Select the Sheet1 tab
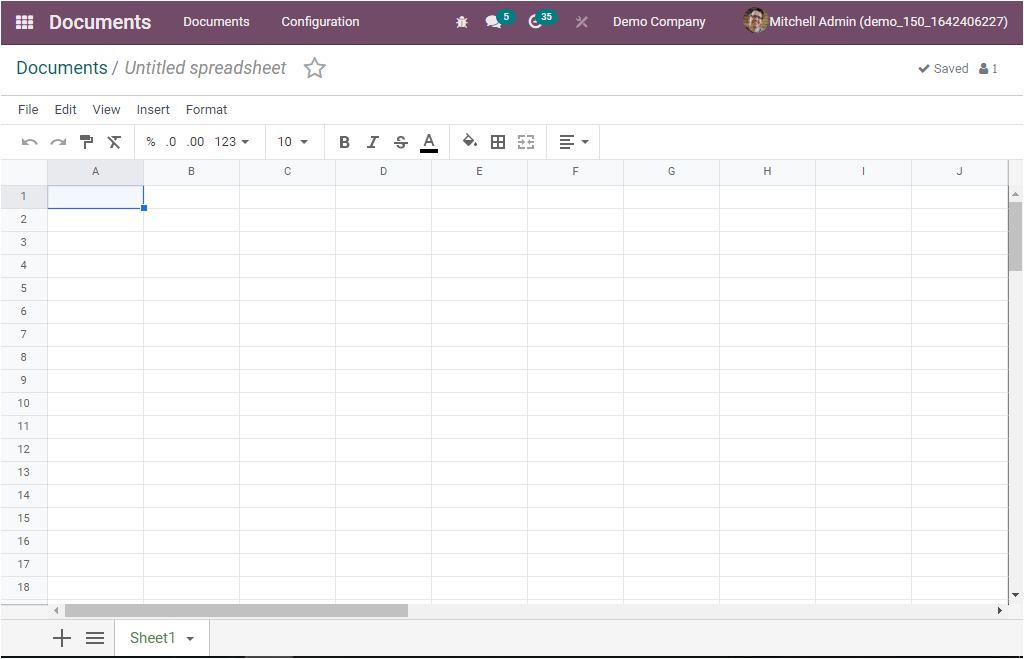Viewport: 1024px width, 659px height. [x=153, y=638]
